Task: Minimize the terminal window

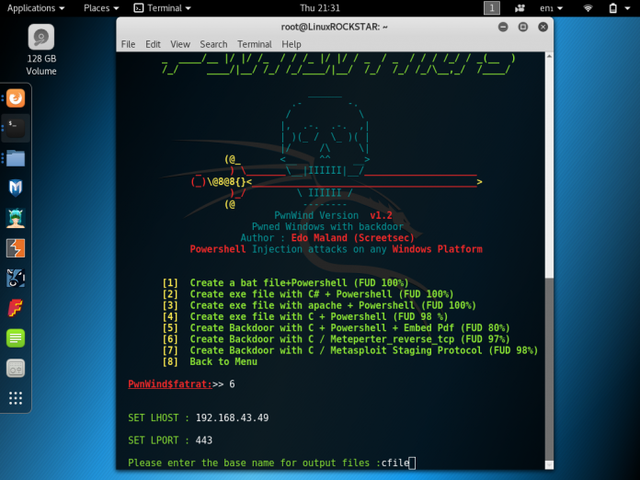Action: [x=503, y=27]
